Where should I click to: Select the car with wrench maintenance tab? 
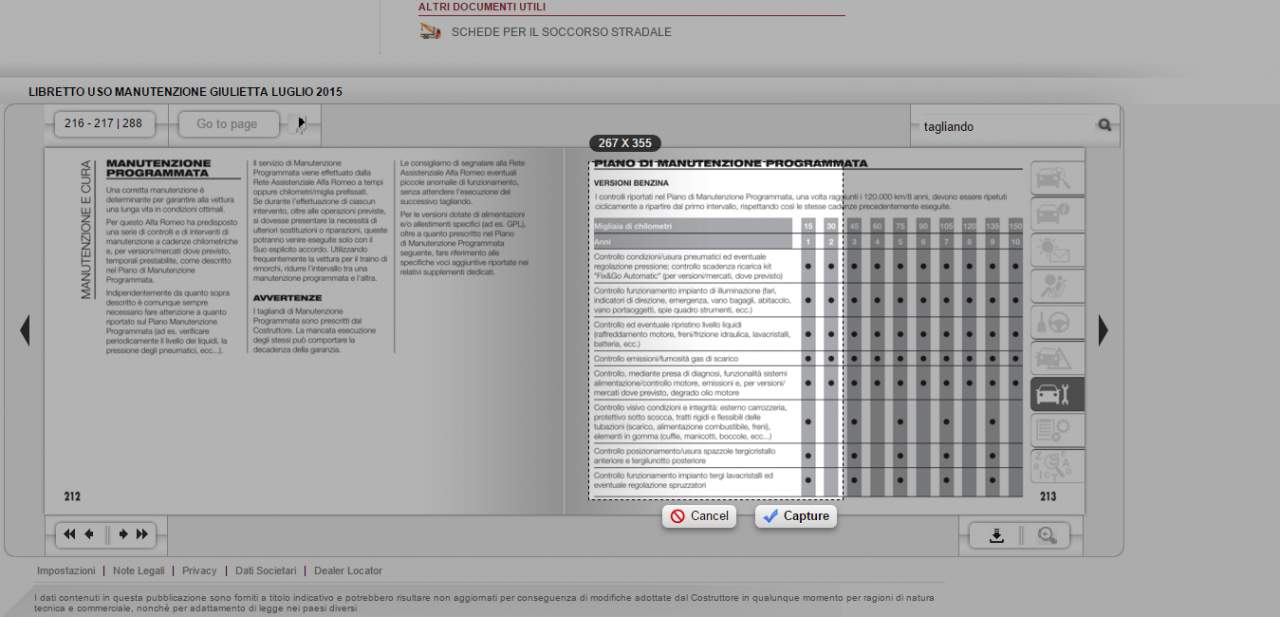[1057, 394]
